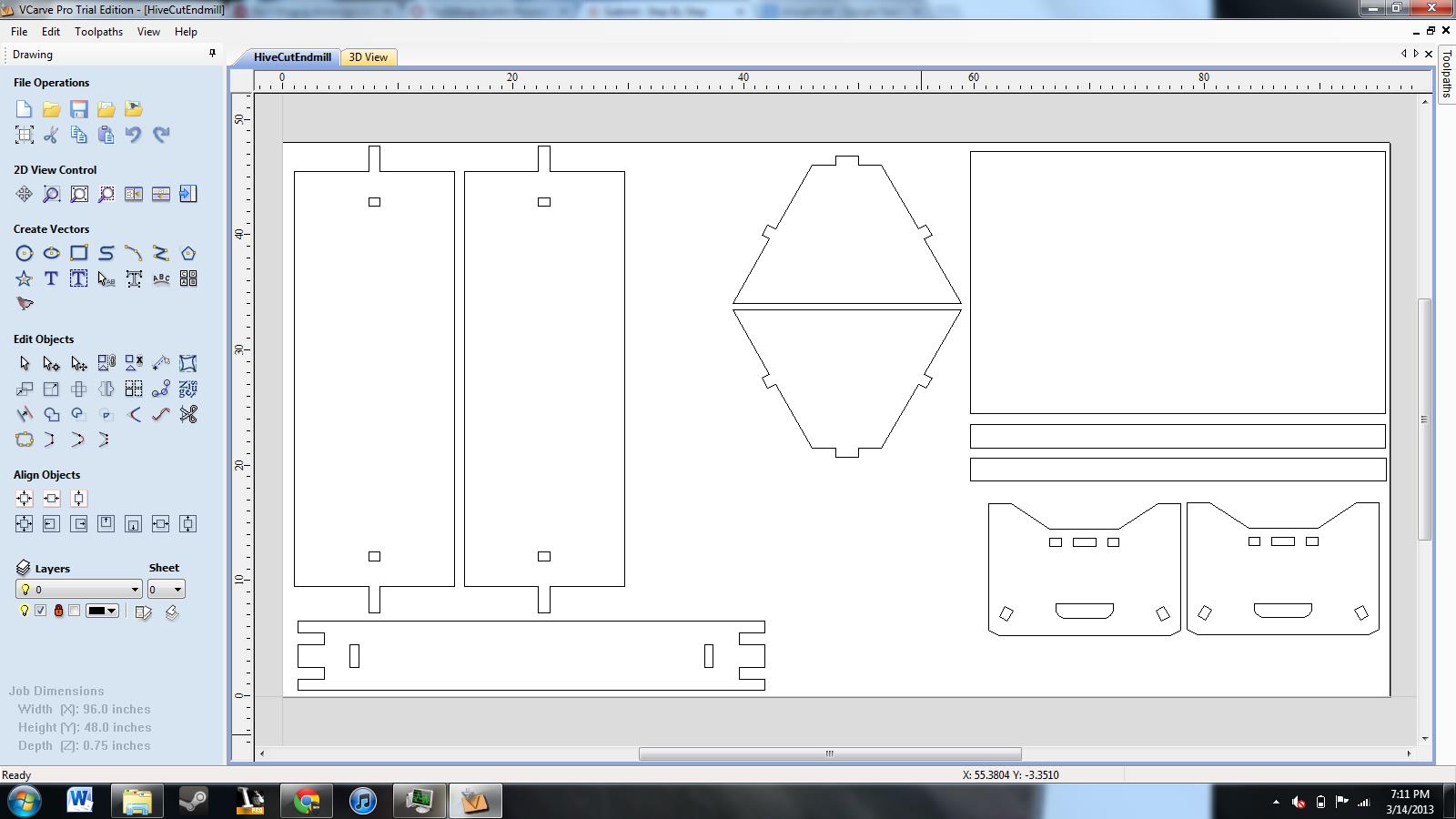Image resolution: width=1456 pixels, height=819 pixels.
Task: Select Align to material center icon
Action: [25, 499]
